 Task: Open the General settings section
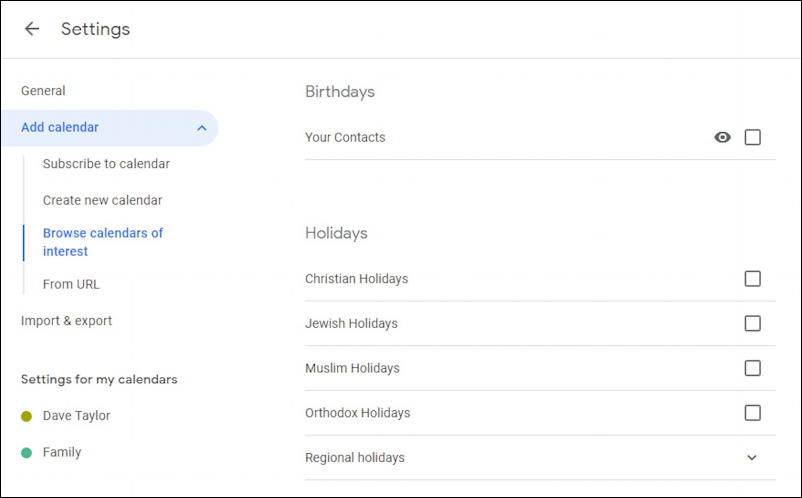43,91
